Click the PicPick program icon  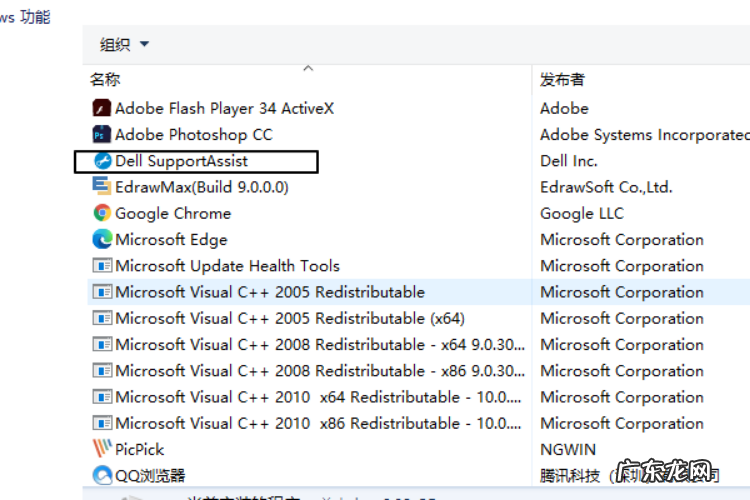(101, 449)
